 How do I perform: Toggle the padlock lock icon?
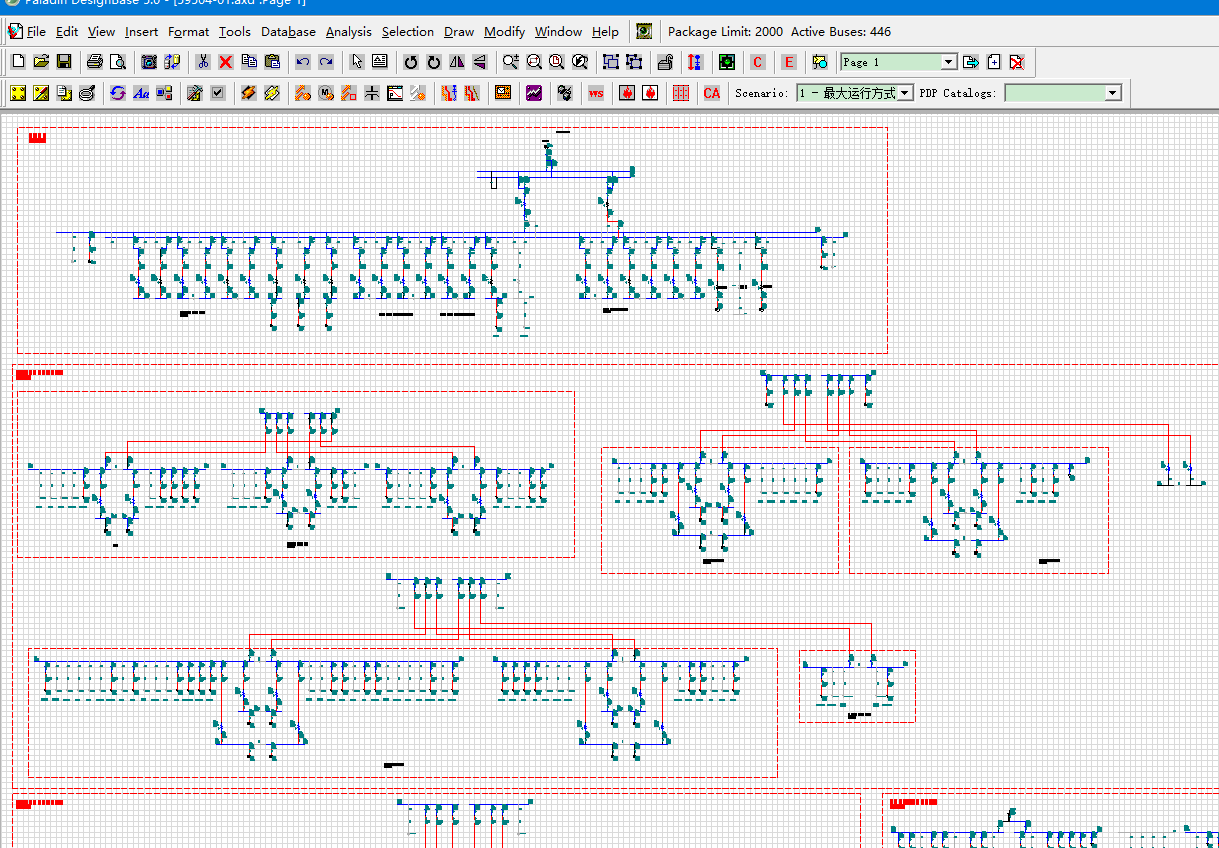click(x=665, y=62)
